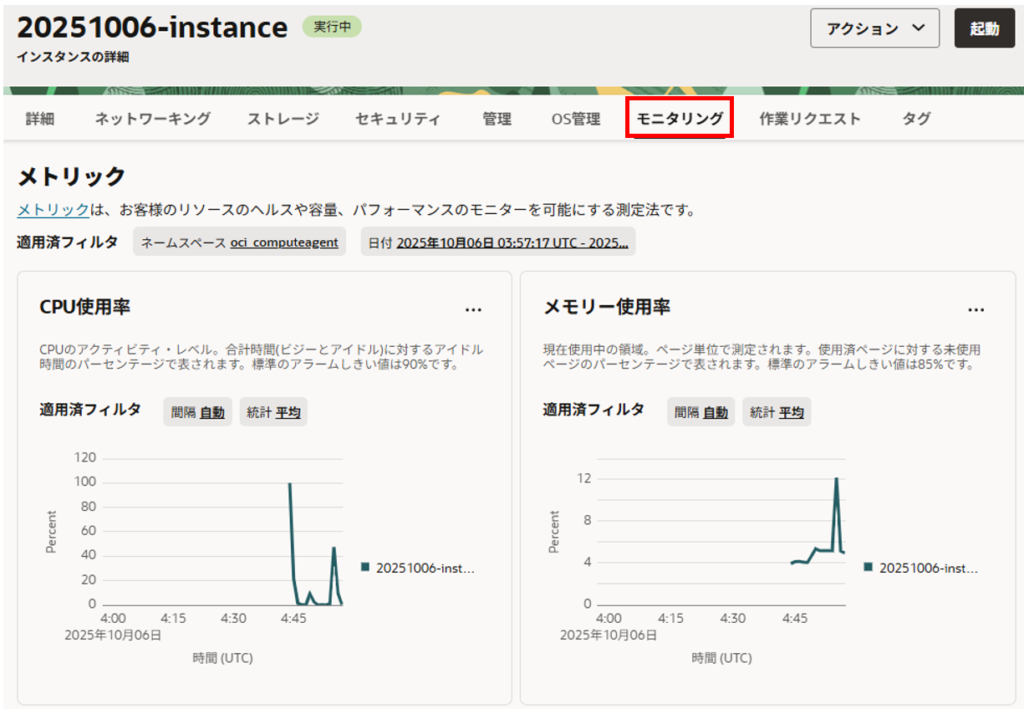Follow the メトリック hyperlink in description
The image size is (1024, 709).
pyautogui.click(x=52, y=210)
